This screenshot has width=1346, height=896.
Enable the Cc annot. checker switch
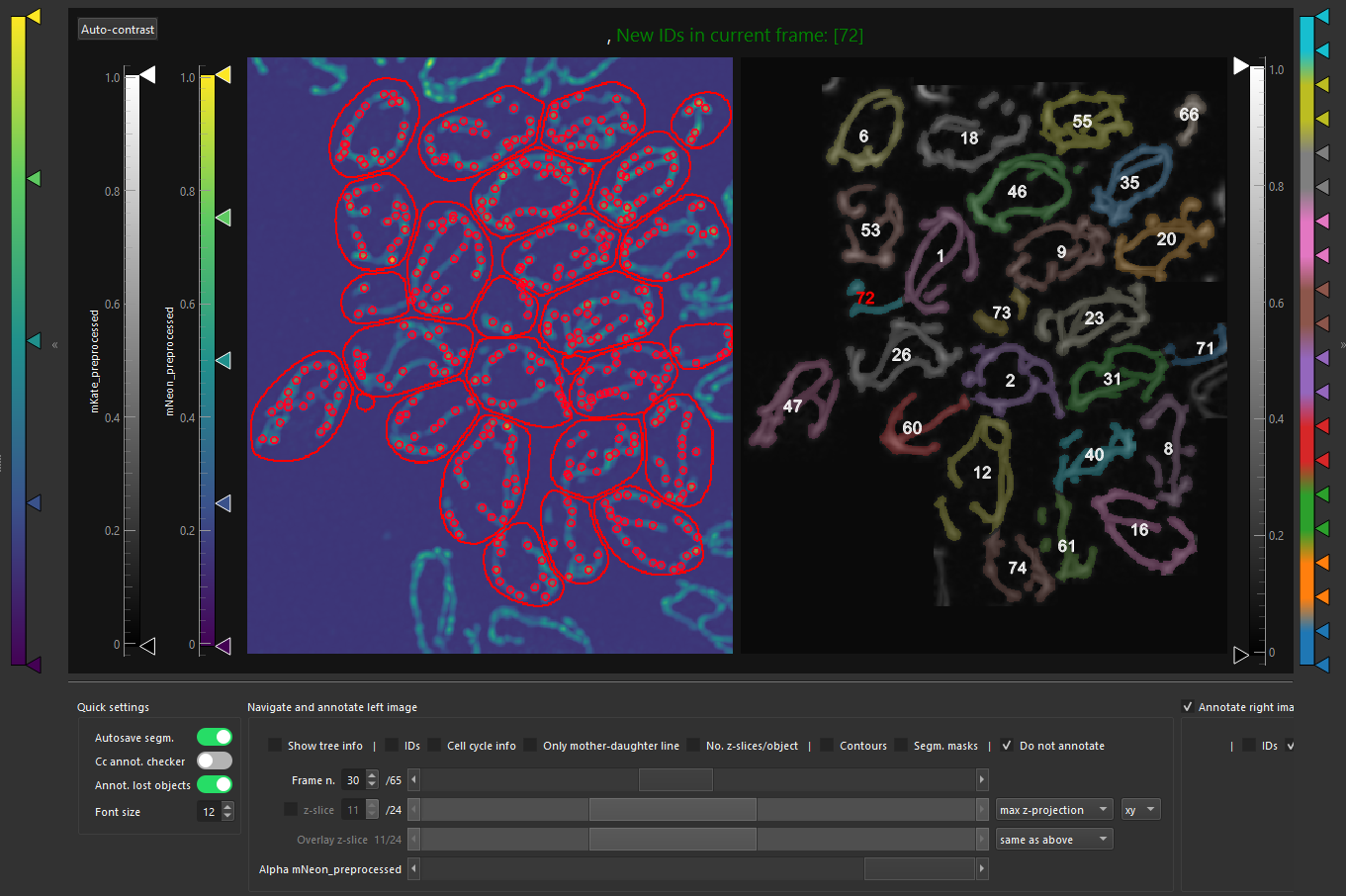pos(215,761)
